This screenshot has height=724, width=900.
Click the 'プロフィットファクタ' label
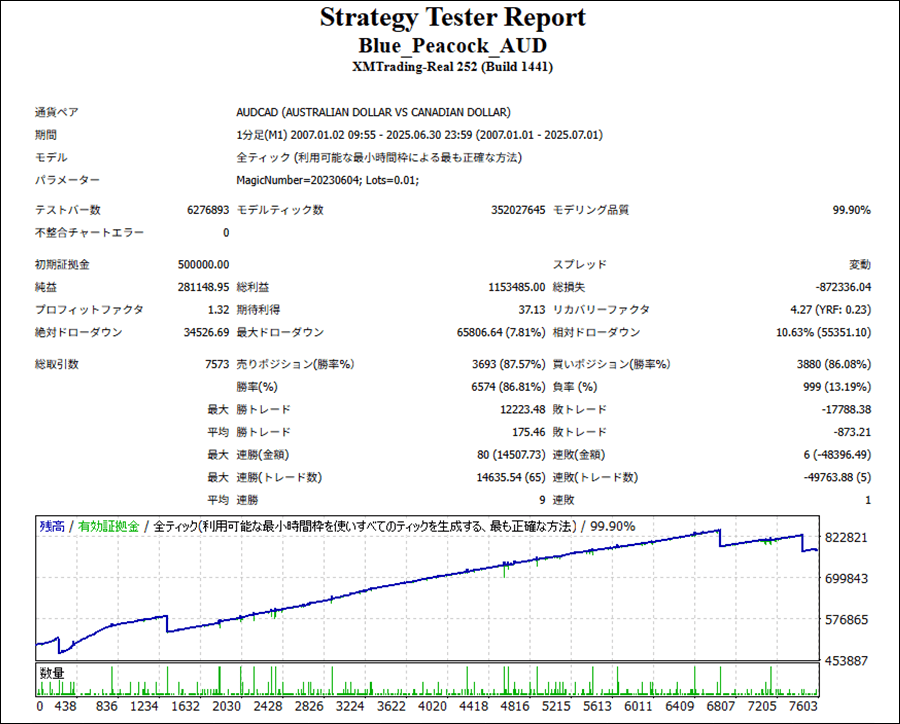89,310
